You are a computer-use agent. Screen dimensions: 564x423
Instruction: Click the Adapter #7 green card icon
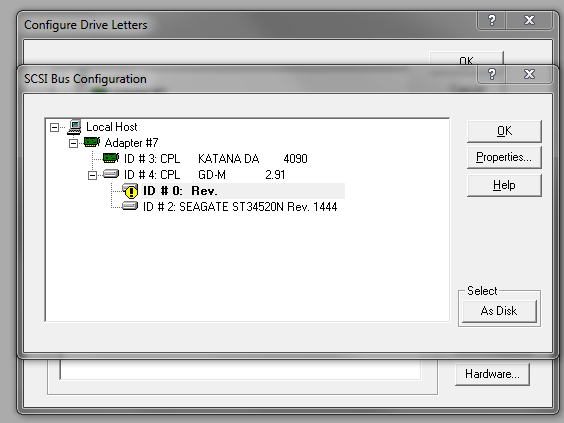point(92,142)
